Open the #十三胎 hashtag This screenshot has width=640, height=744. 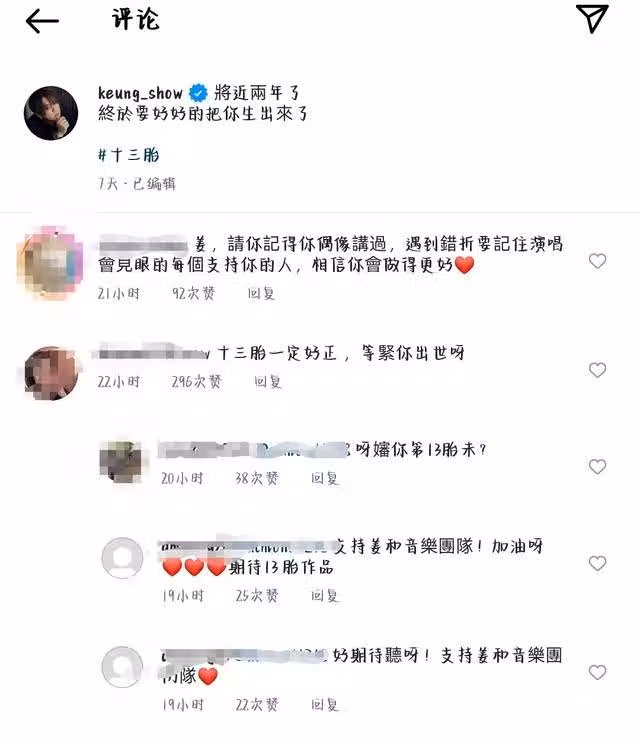click(x=129, y=155)
